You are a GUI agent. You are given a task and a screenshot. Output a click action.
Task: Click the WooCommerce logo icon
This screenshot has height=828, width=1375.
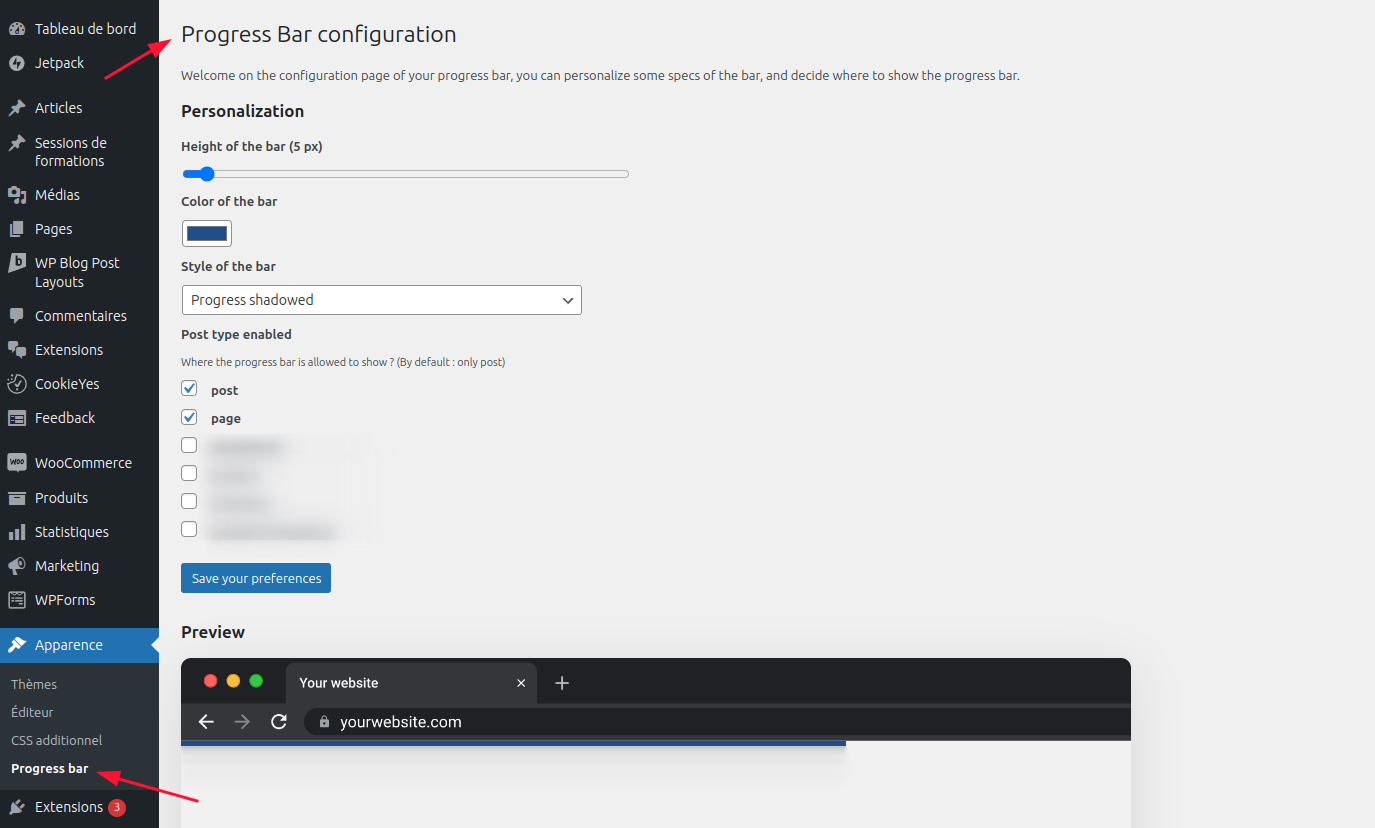[16, 463]
